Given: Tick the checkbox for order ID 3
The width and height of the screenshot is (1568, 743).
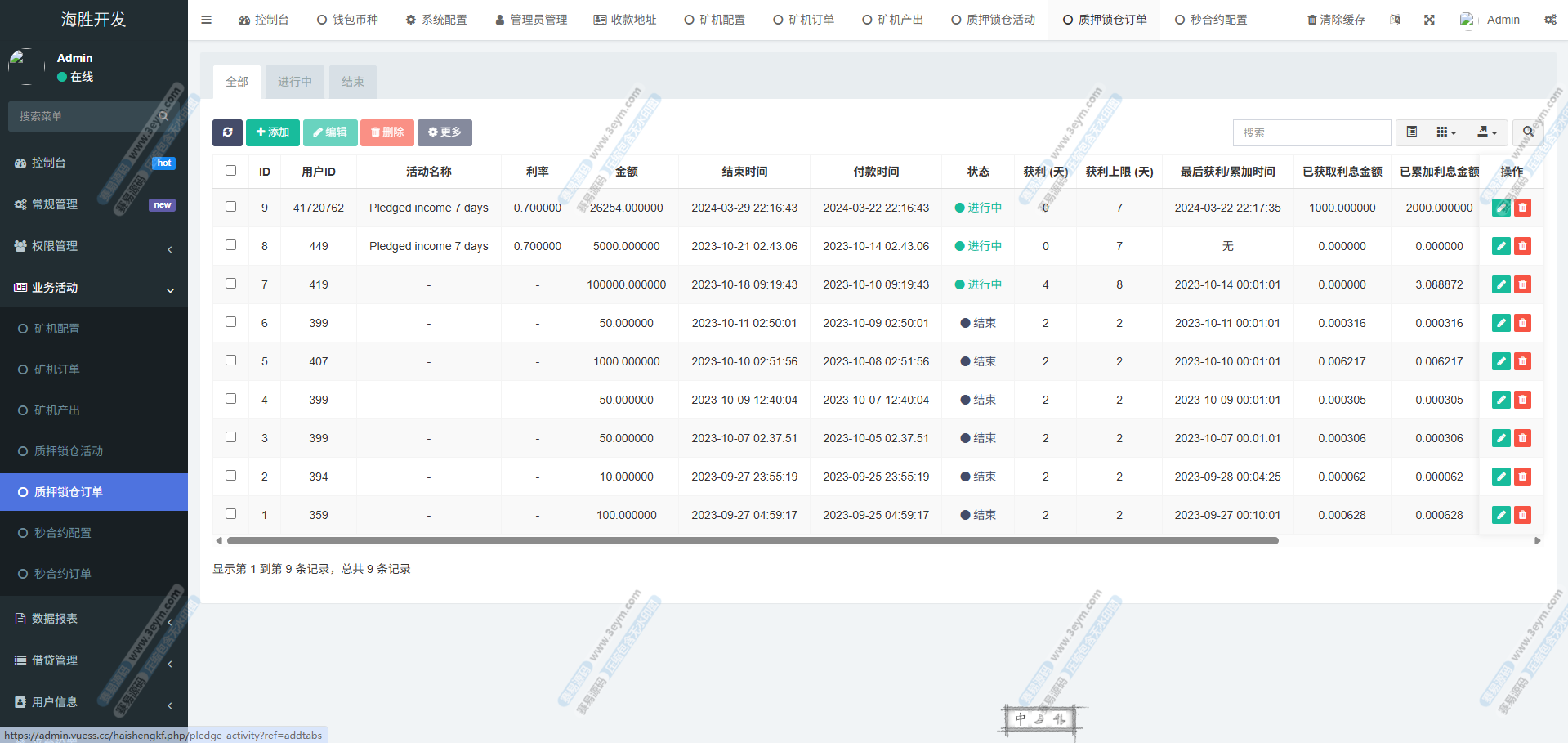Looking at the screenshot, I should pyautogui.click(x=230, y=437).
